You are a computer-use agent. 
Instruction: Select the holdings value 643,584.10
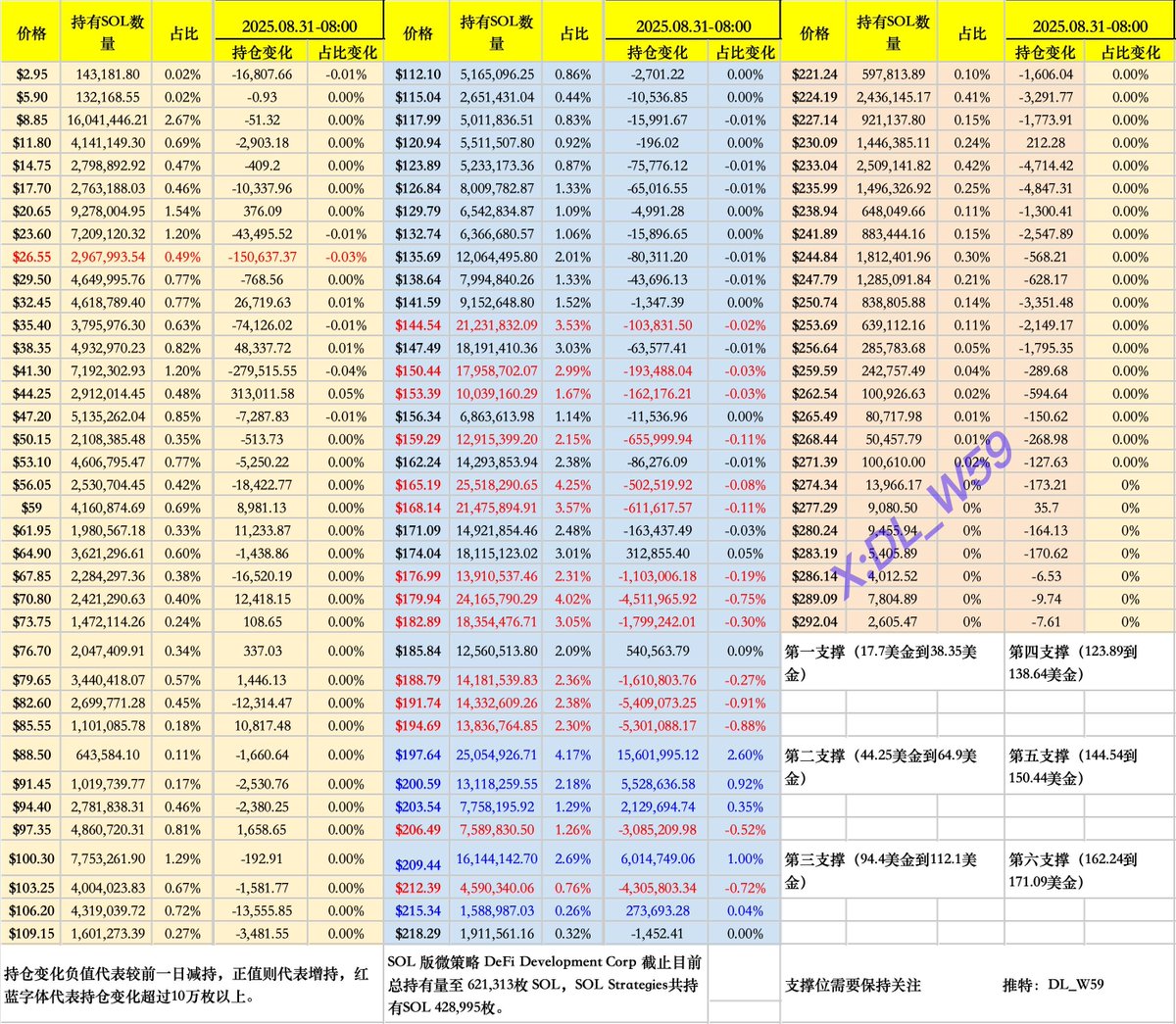[107, 755]
